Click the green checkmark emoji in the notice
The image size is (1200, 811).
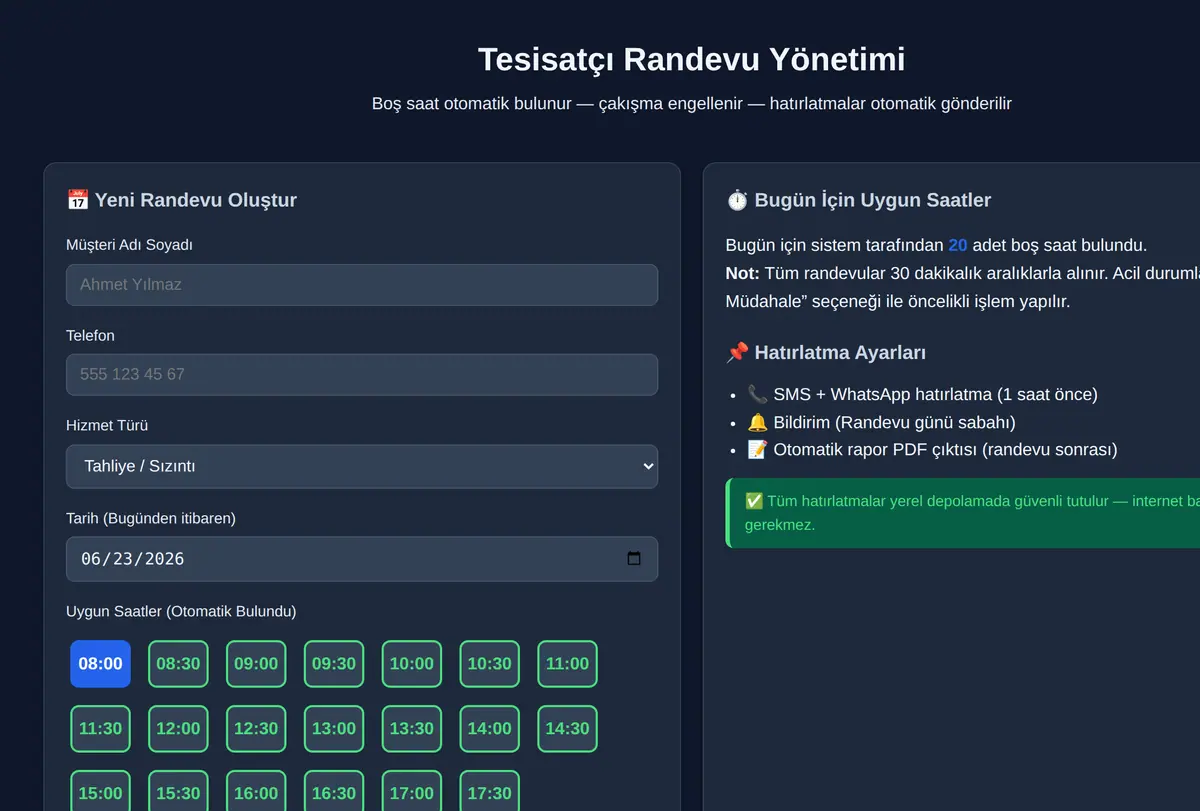click(754, 501)
